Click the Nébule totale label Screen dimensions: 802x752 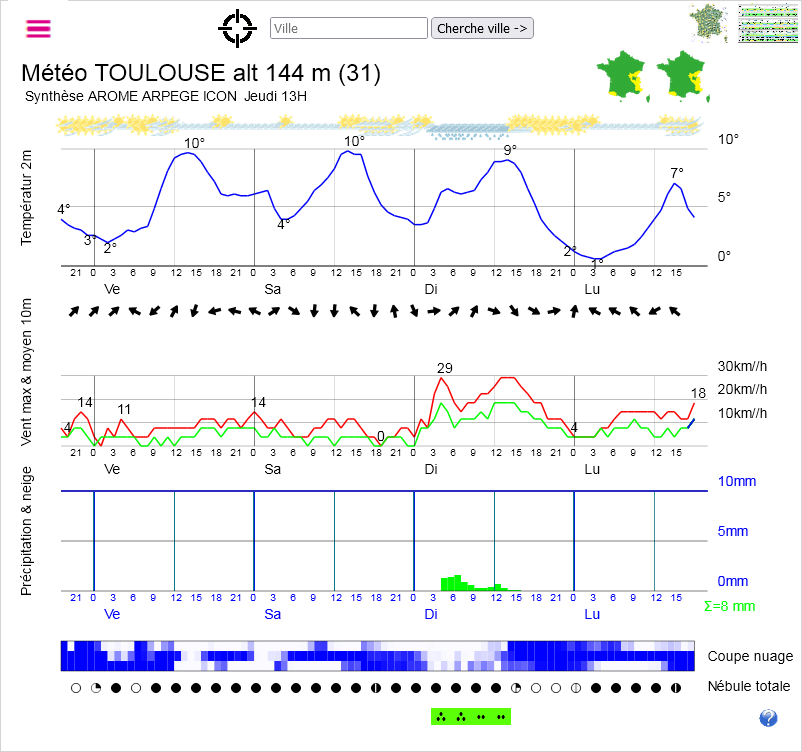click(x=749, y=687)
